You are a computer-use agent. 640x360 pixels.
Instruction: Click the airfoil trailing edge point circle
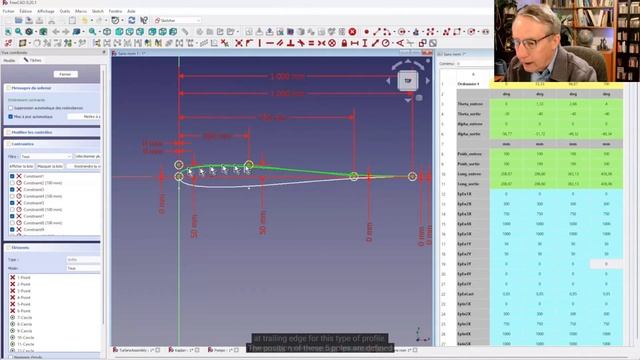pyautogui.click(x=413, y=176)
